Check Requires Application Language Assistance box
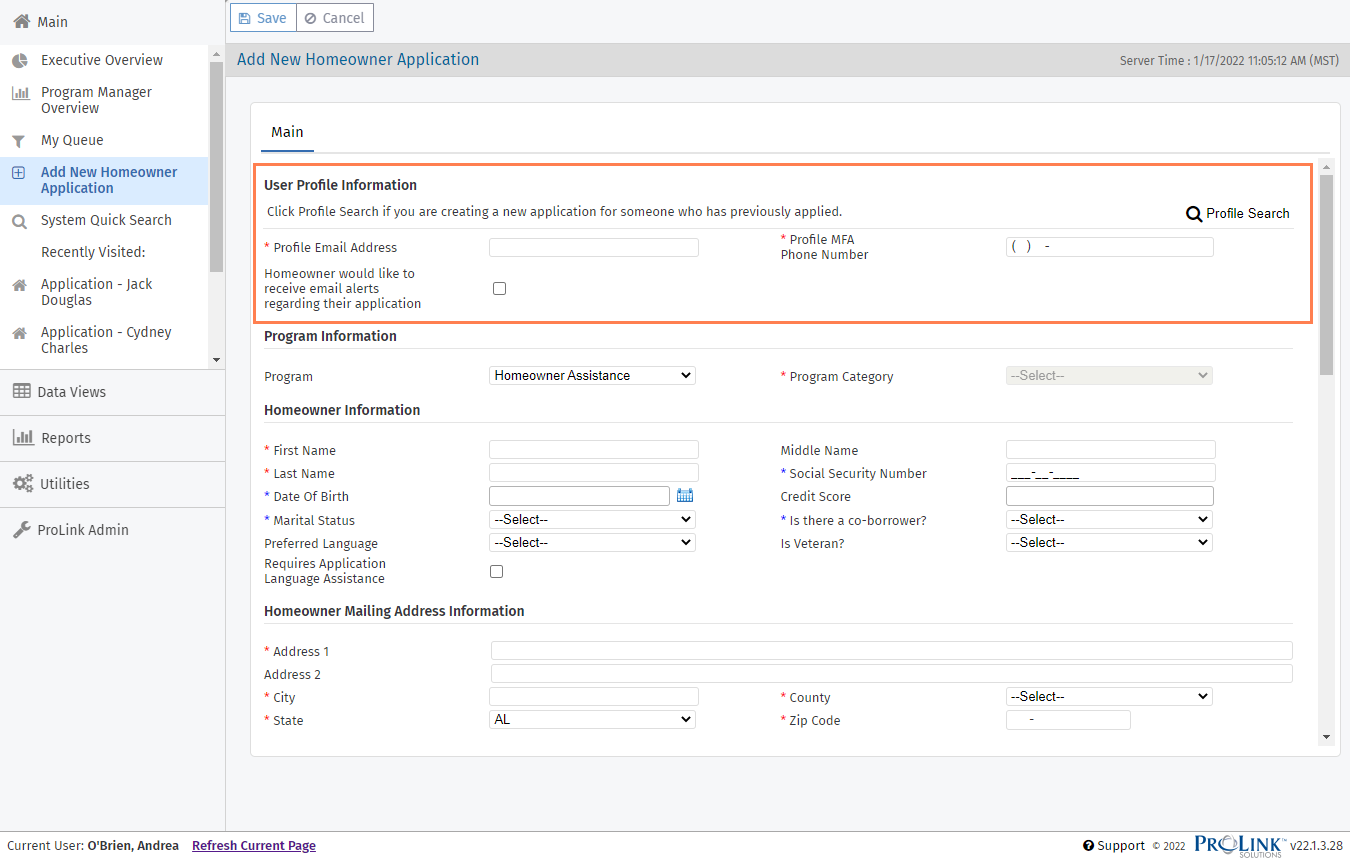The height and width of the screenshot is (860, 1350). (497, 572)
